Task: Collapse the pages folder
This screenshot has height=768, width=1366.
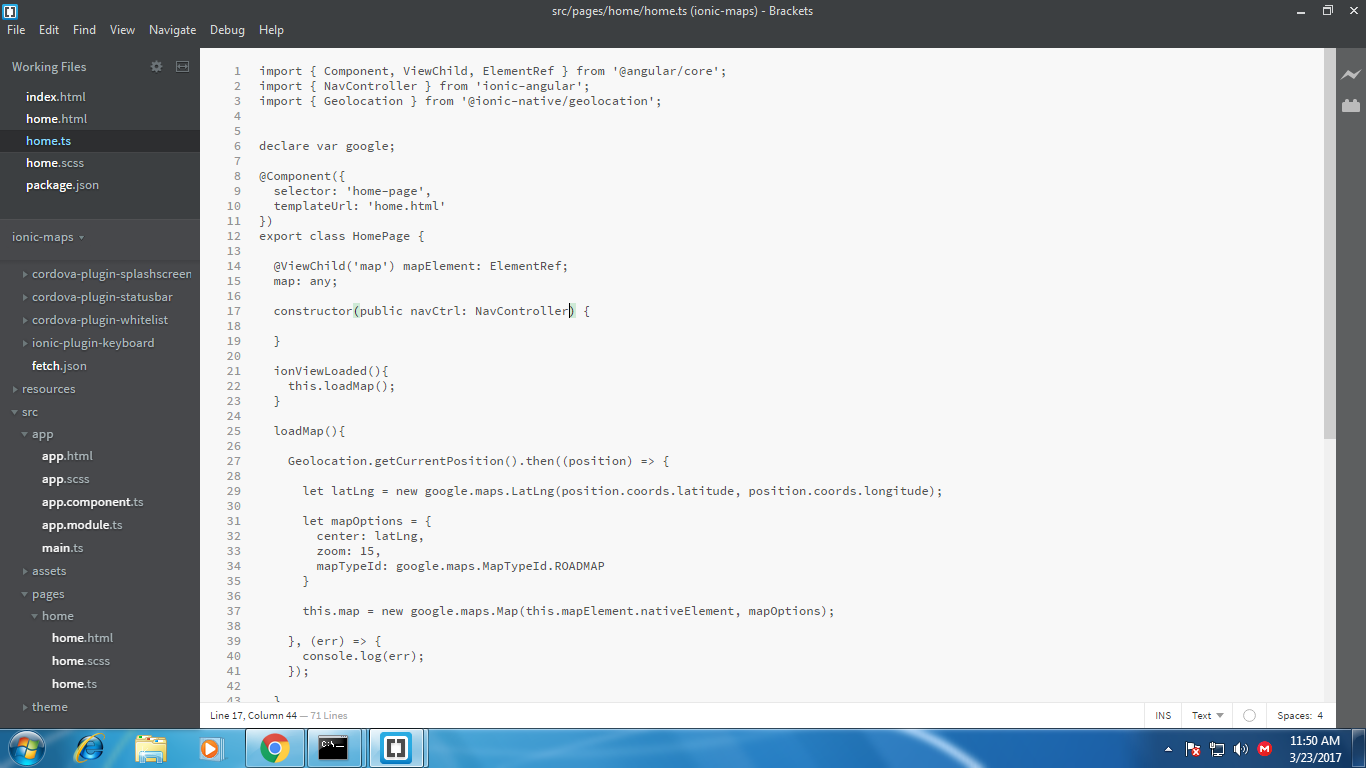Action: 43,594
